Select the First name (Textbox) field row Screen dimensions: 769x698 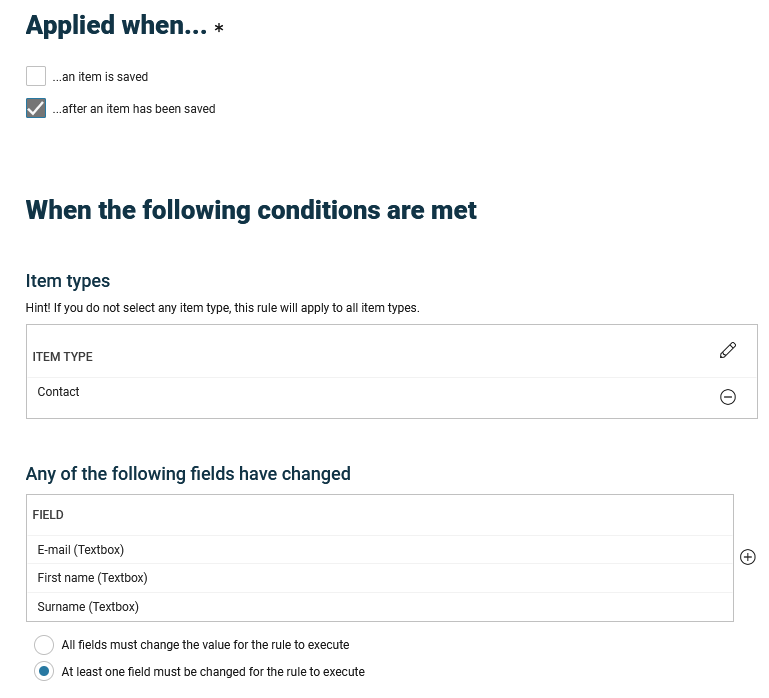pyautogui.click(x=93, y=578)
